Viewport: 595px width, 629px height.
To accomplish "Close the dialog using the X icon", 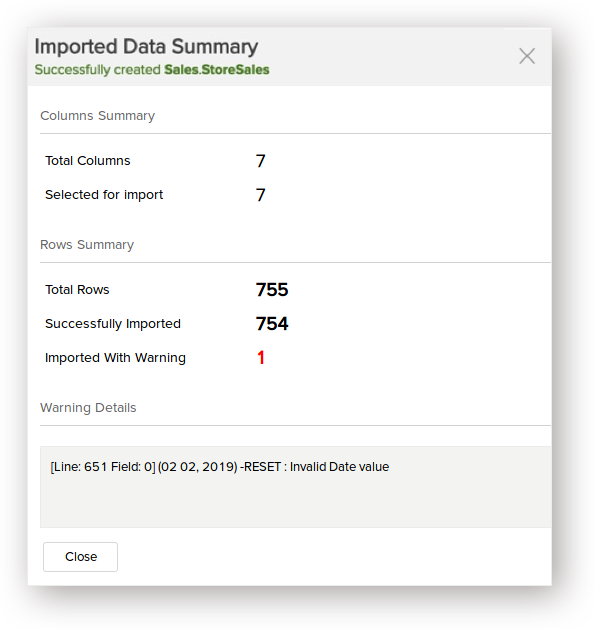I will 526,56.
